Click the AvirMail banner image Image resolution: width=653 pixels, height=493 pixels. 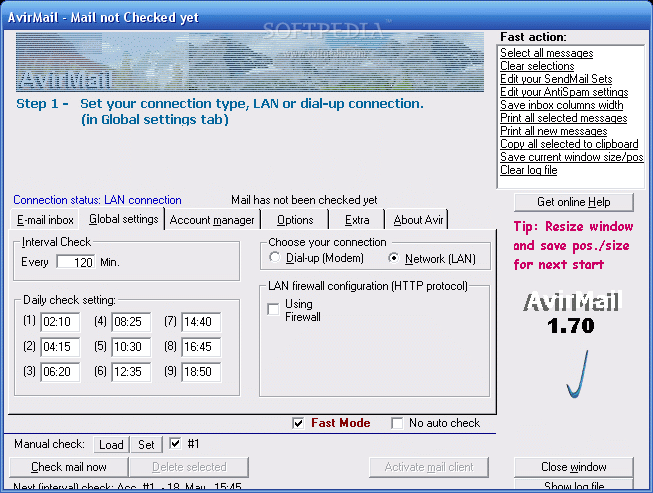[250, 62]
